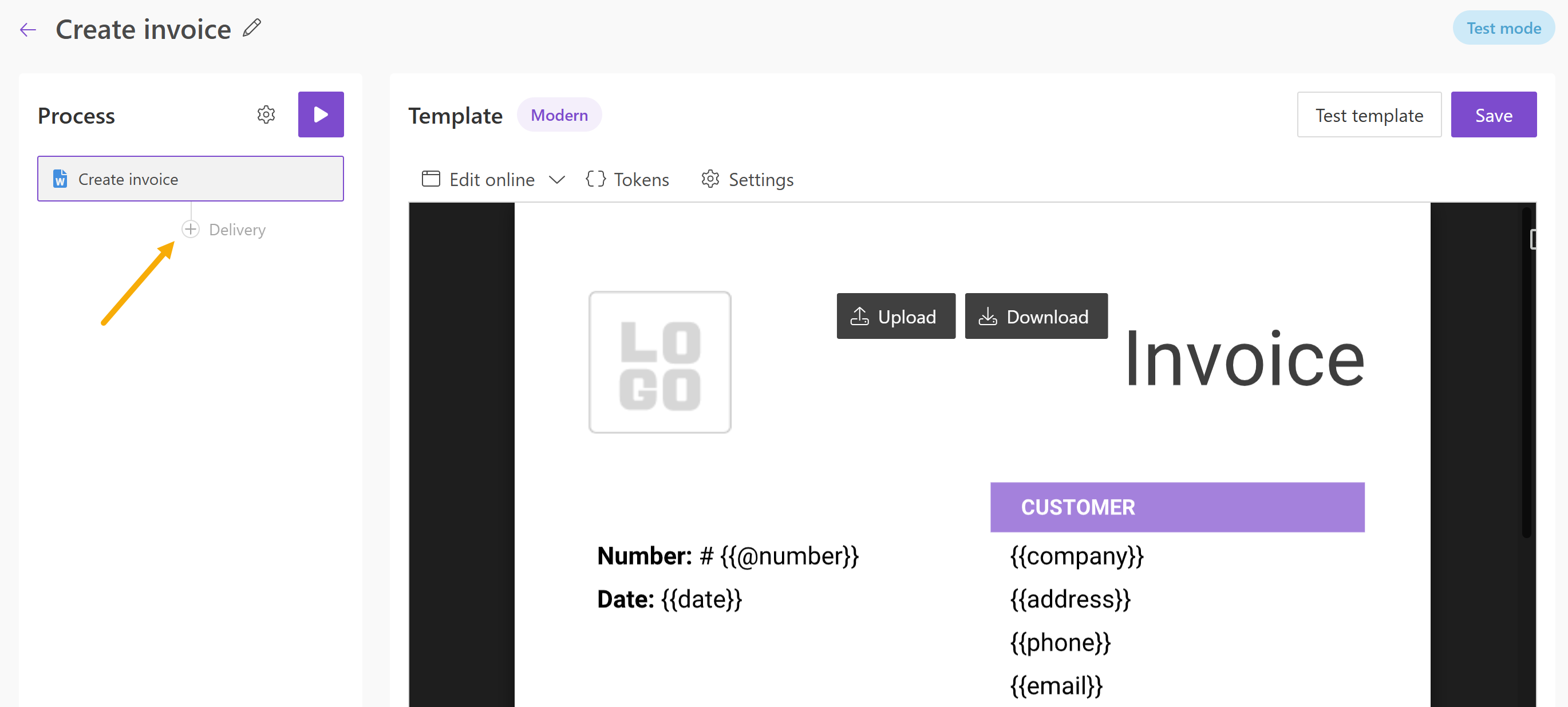1568x707 pixels.
Task: Toggle Test mode
Action: 1503,27
